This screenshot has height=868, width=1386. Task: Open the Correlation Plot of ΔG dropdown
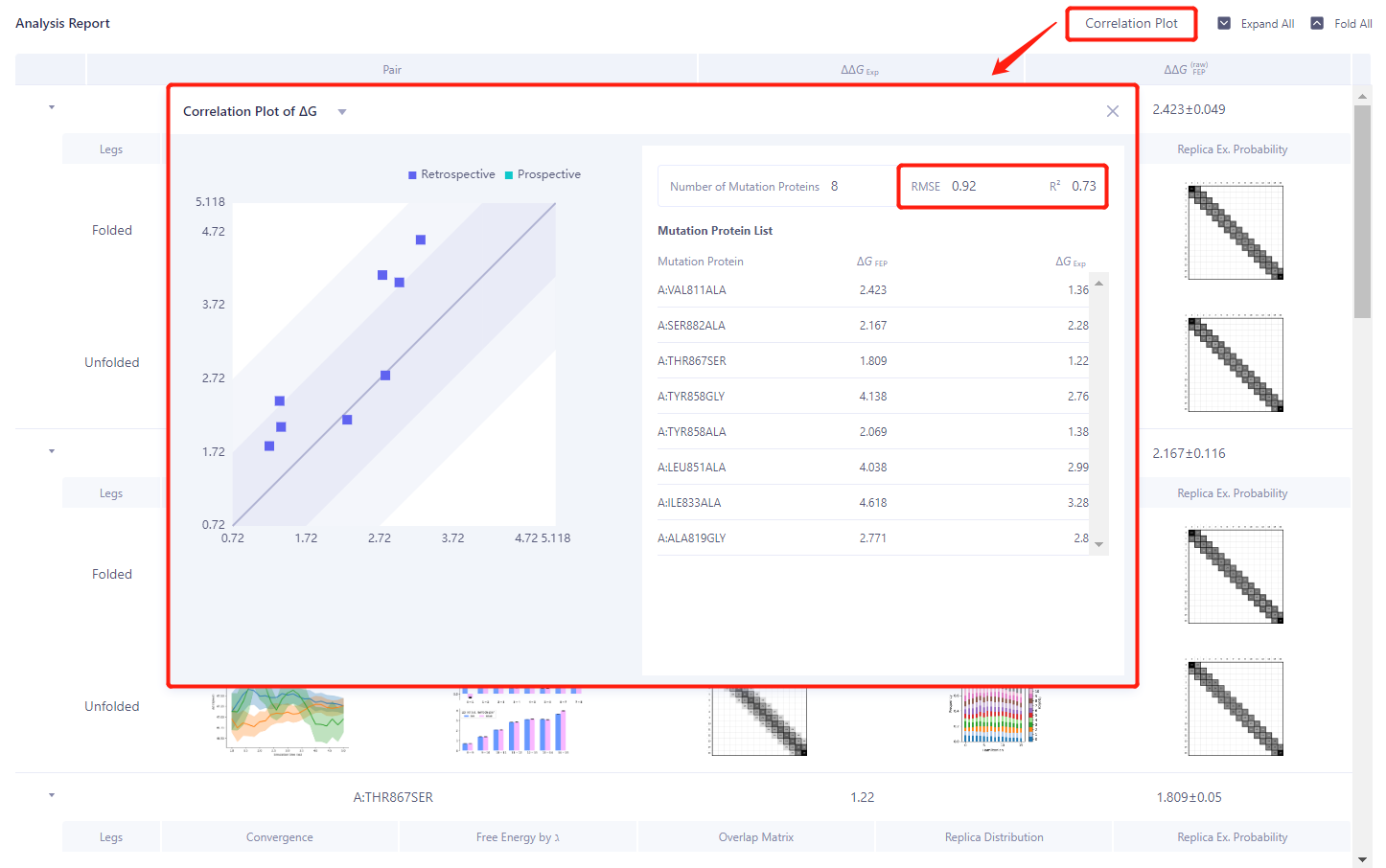click(342, 112)
